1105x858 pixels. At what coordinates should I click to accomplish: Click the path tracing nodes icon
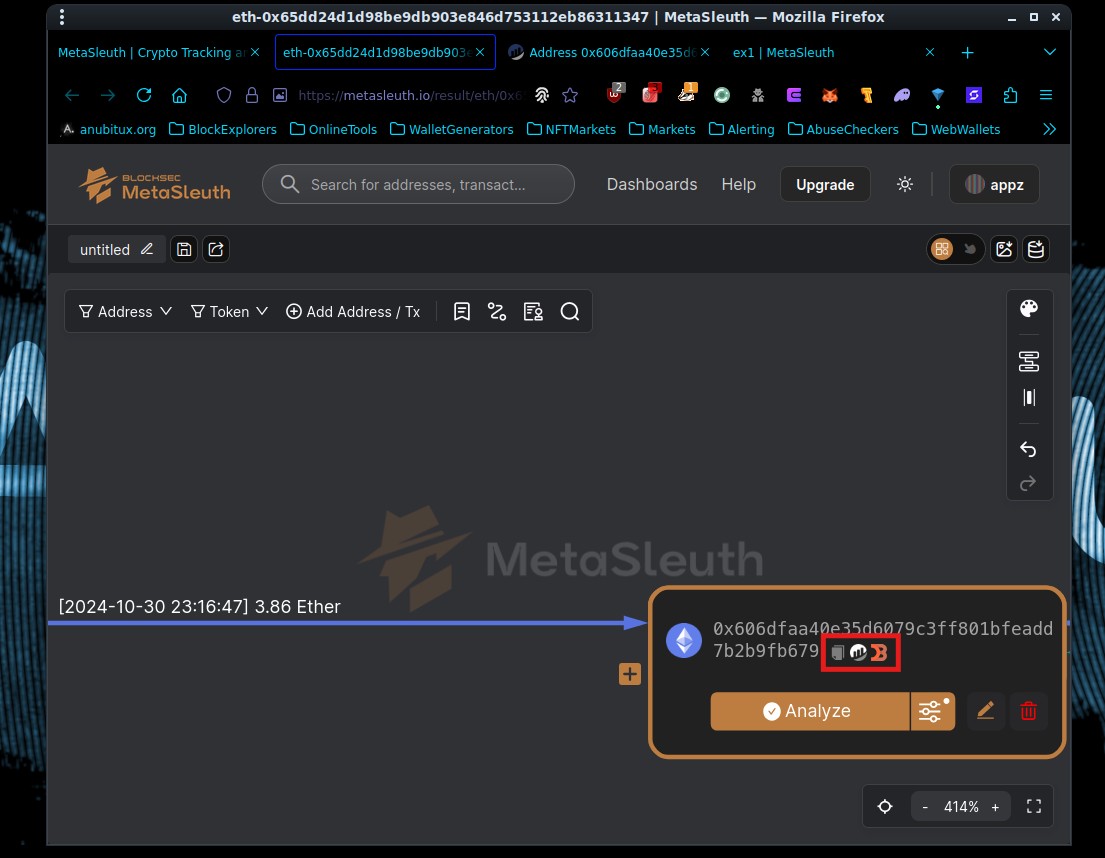pyautogui.click(x=497, y=311)
